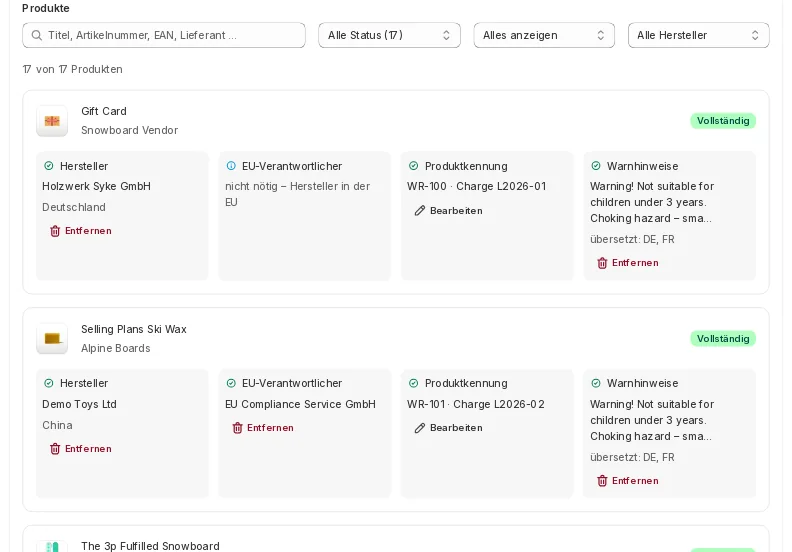Screen dimensions: 792x552
Task: Click nicht nötig – Hersteller in der EU
Action: pyautogui.click(x=298, y=194)
